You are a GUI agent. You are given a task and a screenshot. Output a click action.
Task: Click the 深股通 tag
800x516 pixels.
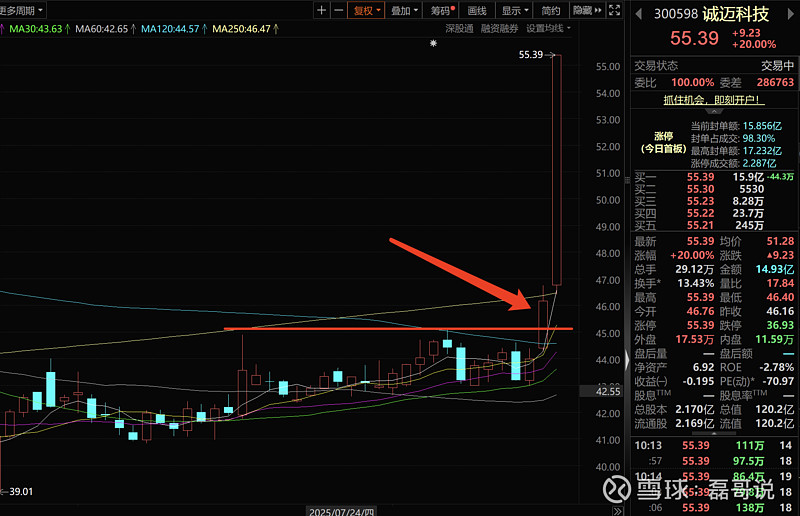point(459,29)
